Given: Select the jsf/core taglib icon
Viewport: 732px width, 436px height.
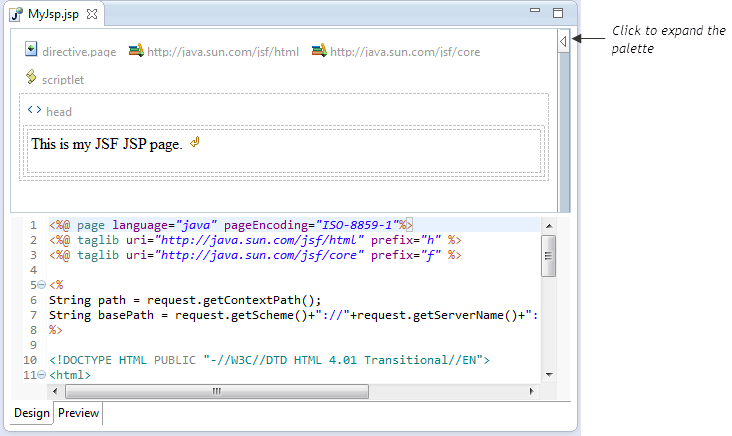Looking at the screenshot, I should point(319,50).
